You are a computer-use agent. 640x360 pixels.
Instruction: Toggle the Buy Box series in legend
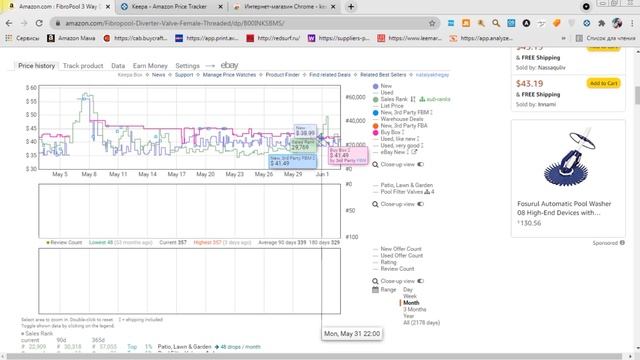[388, 132]
